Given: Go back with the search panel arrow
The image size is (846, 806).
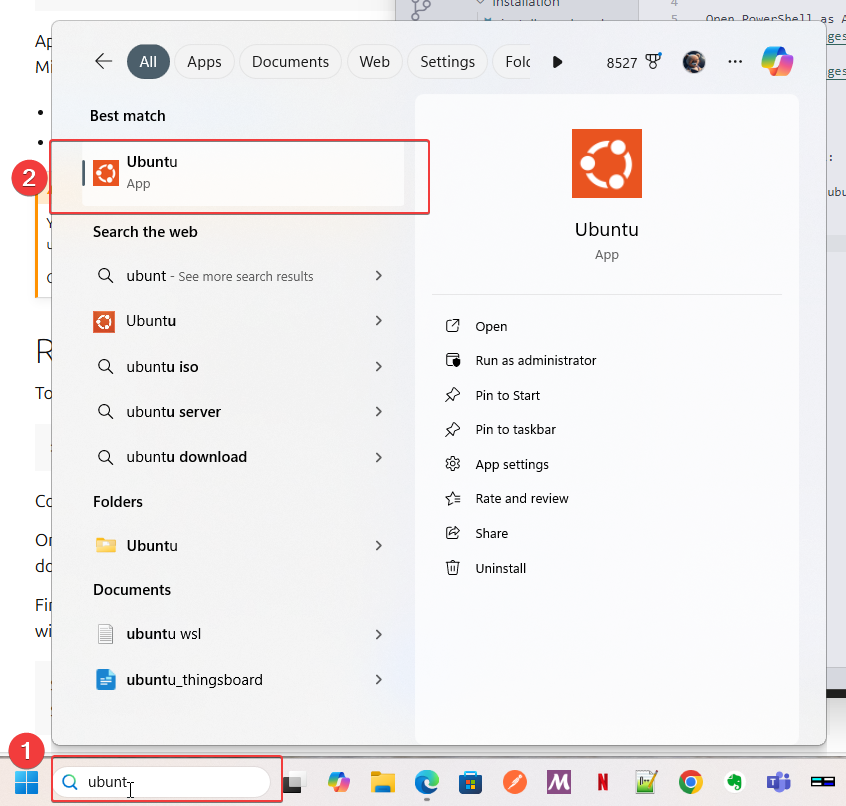Looking at the screenshot, I should pos(103,62).
